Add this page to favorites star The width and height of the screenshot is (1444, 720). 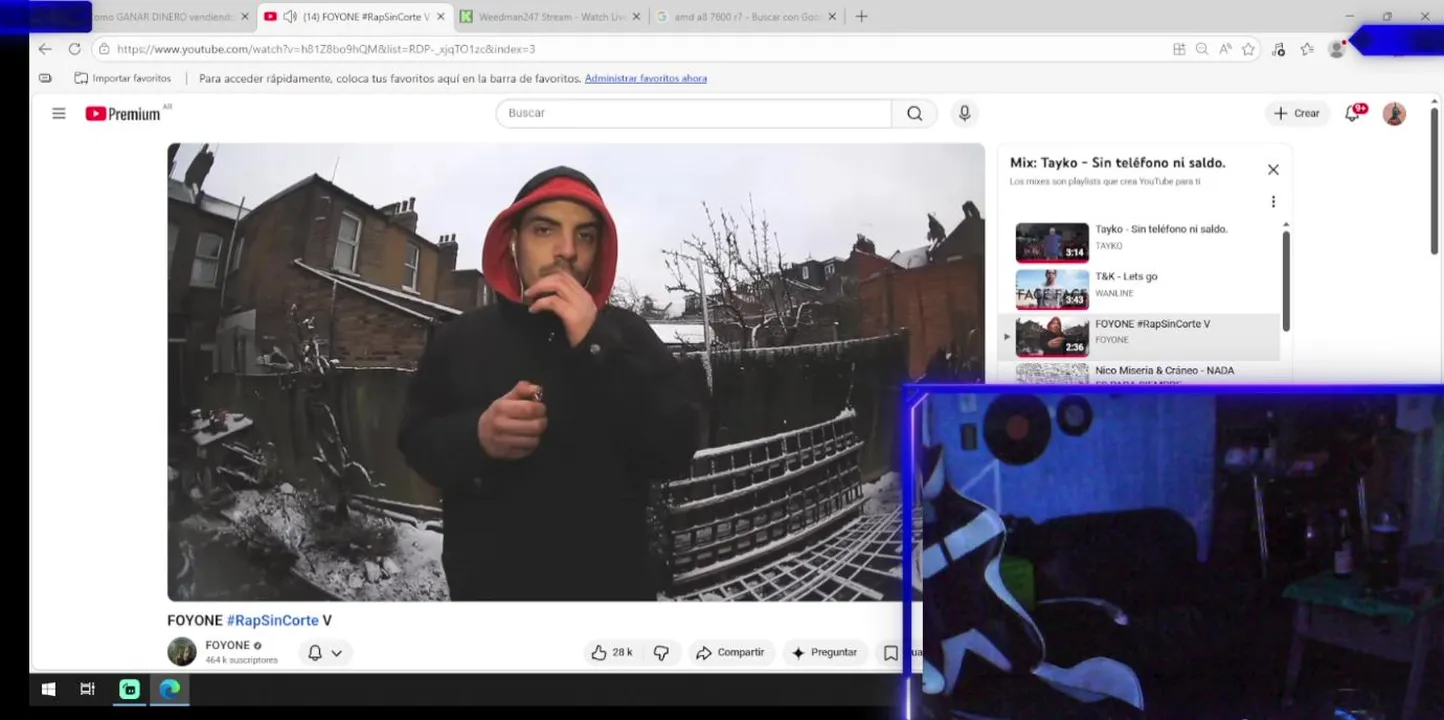[1248, 48]
